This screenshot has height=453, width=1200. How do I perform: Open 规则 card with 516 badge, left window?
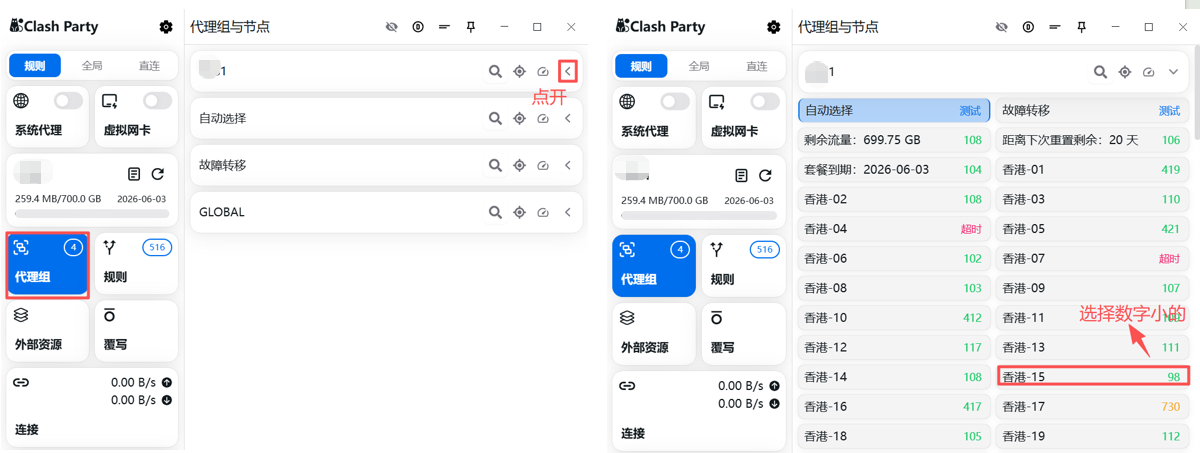(x=137, y=265)
